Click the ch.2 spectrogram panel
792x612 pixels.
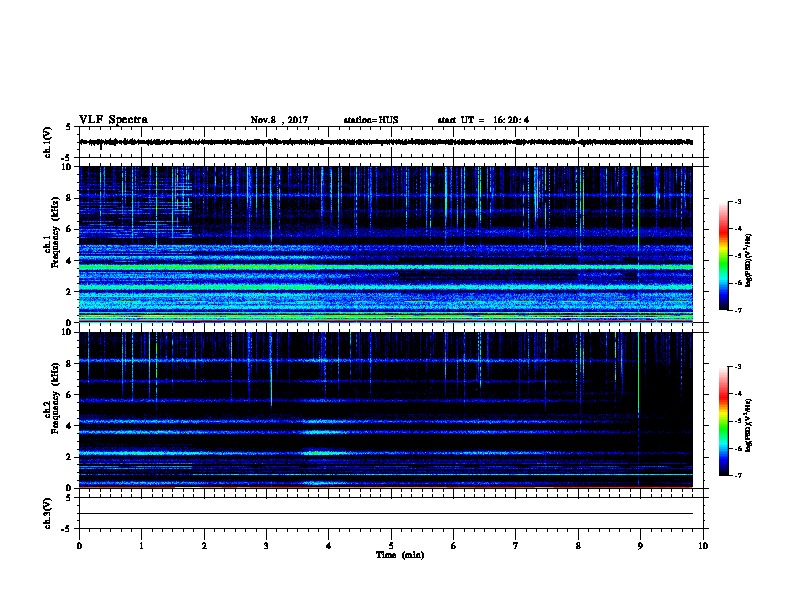click(x=386, y=410)
